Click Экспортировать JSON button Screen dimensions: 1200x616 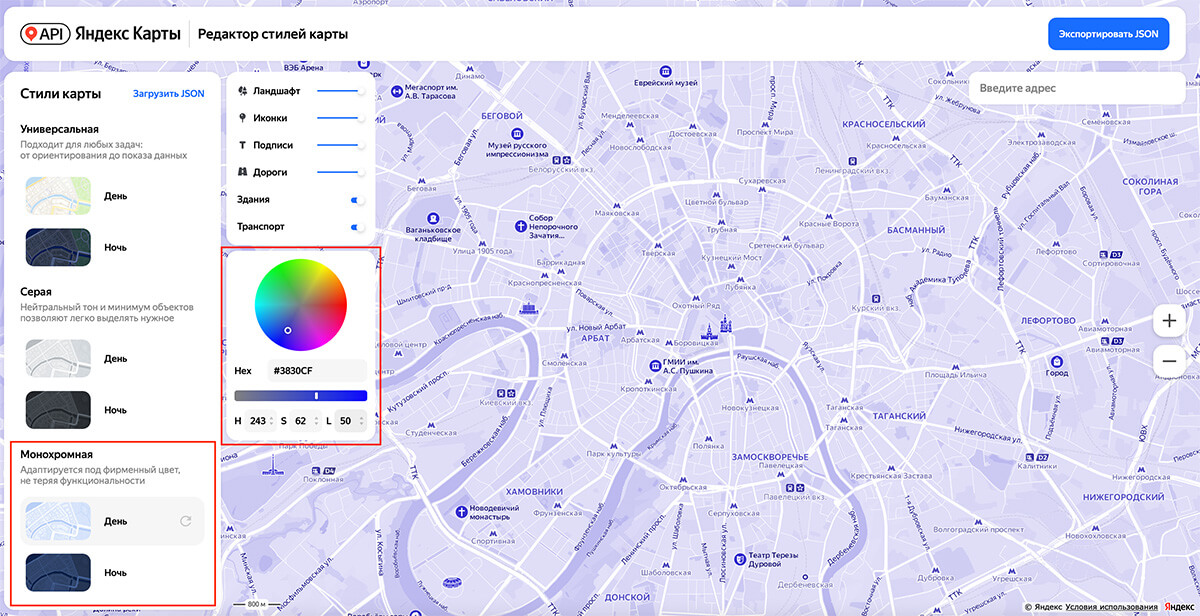[x=1108, y=34]
